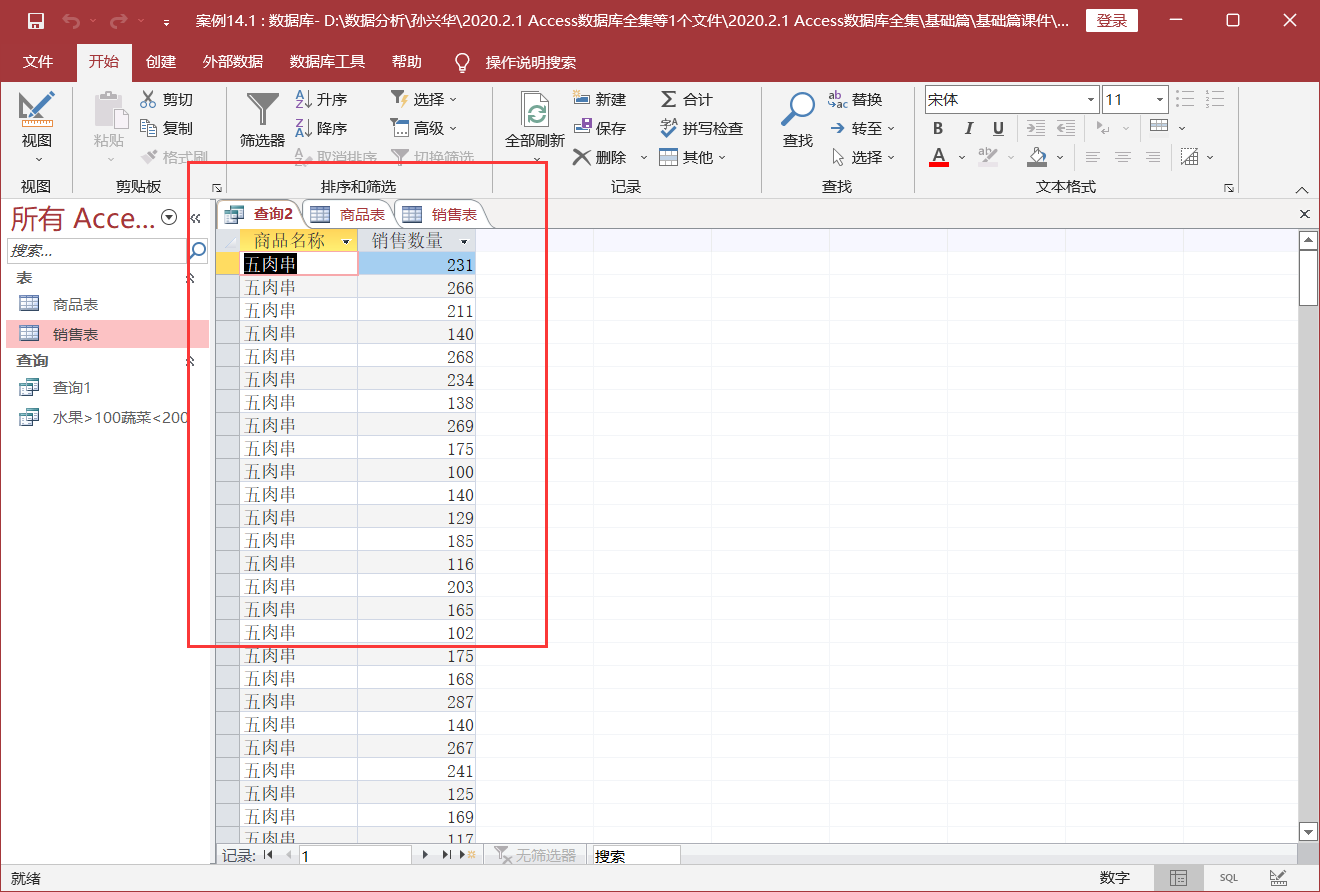
Task: Toggle Italic formatting
Action: tap(968, 128)
